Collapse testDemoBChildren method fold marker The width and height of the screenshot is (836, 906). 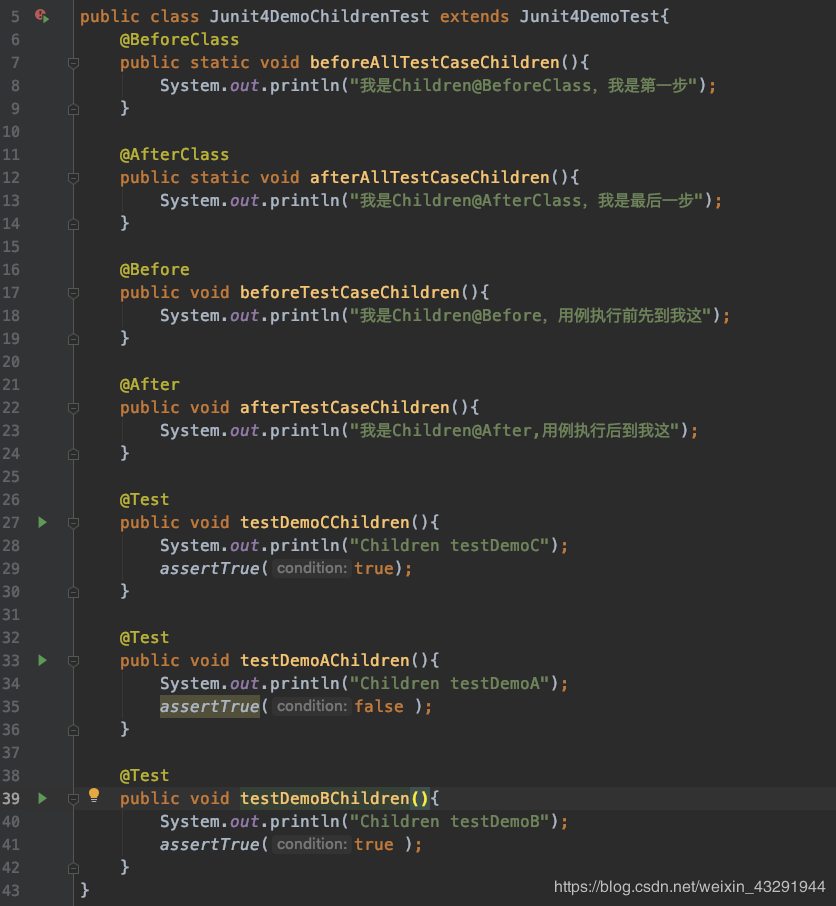pyautogui.click(x=73, y=799)
